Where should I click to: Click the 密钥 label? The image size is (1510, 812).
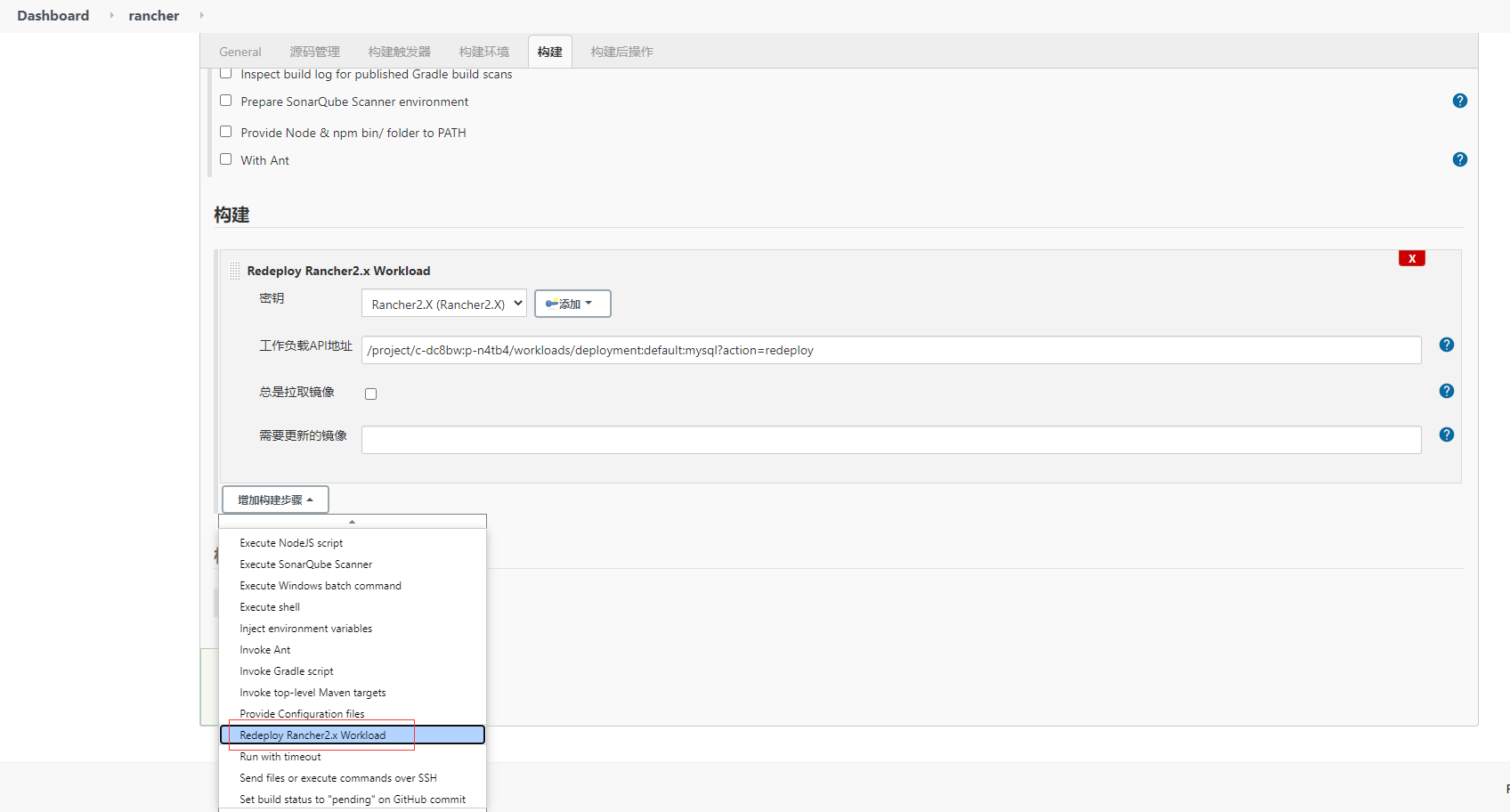(272, 298)
